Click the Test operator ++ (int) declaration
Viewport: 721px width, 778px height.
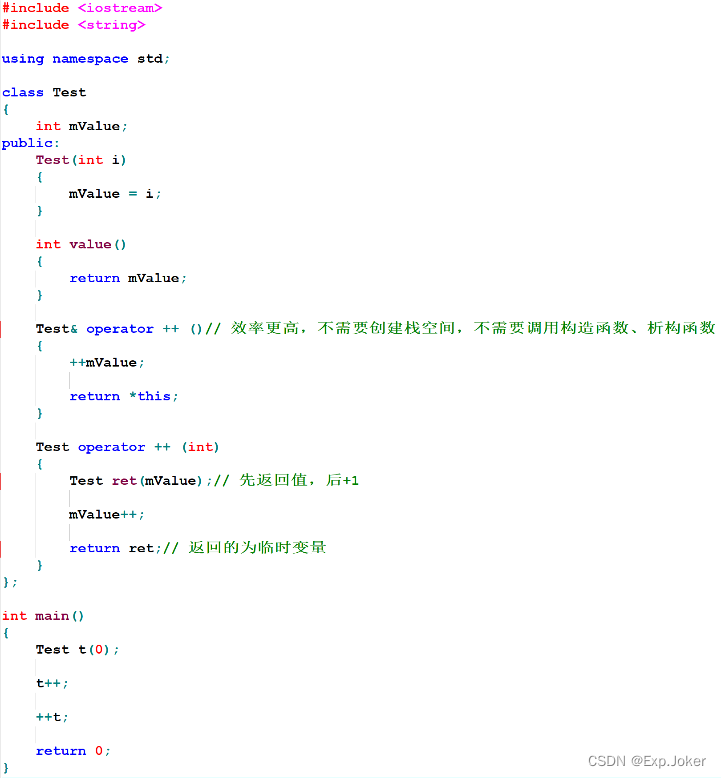127,447
